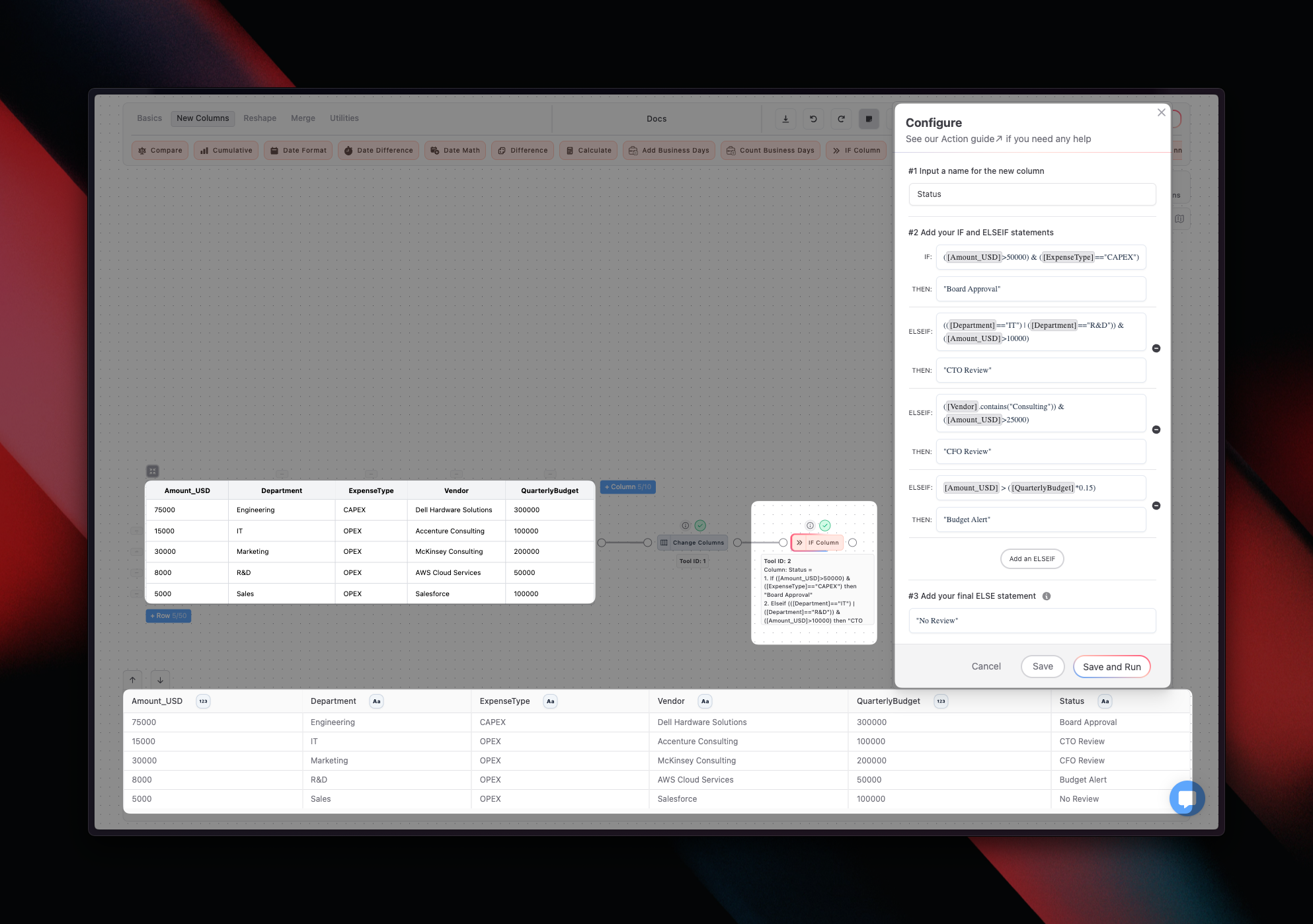Image resolution: width=1313 pixels, height=924 pixels.
Task: Click Amount_USD numeric type badge
Action: 204,701
